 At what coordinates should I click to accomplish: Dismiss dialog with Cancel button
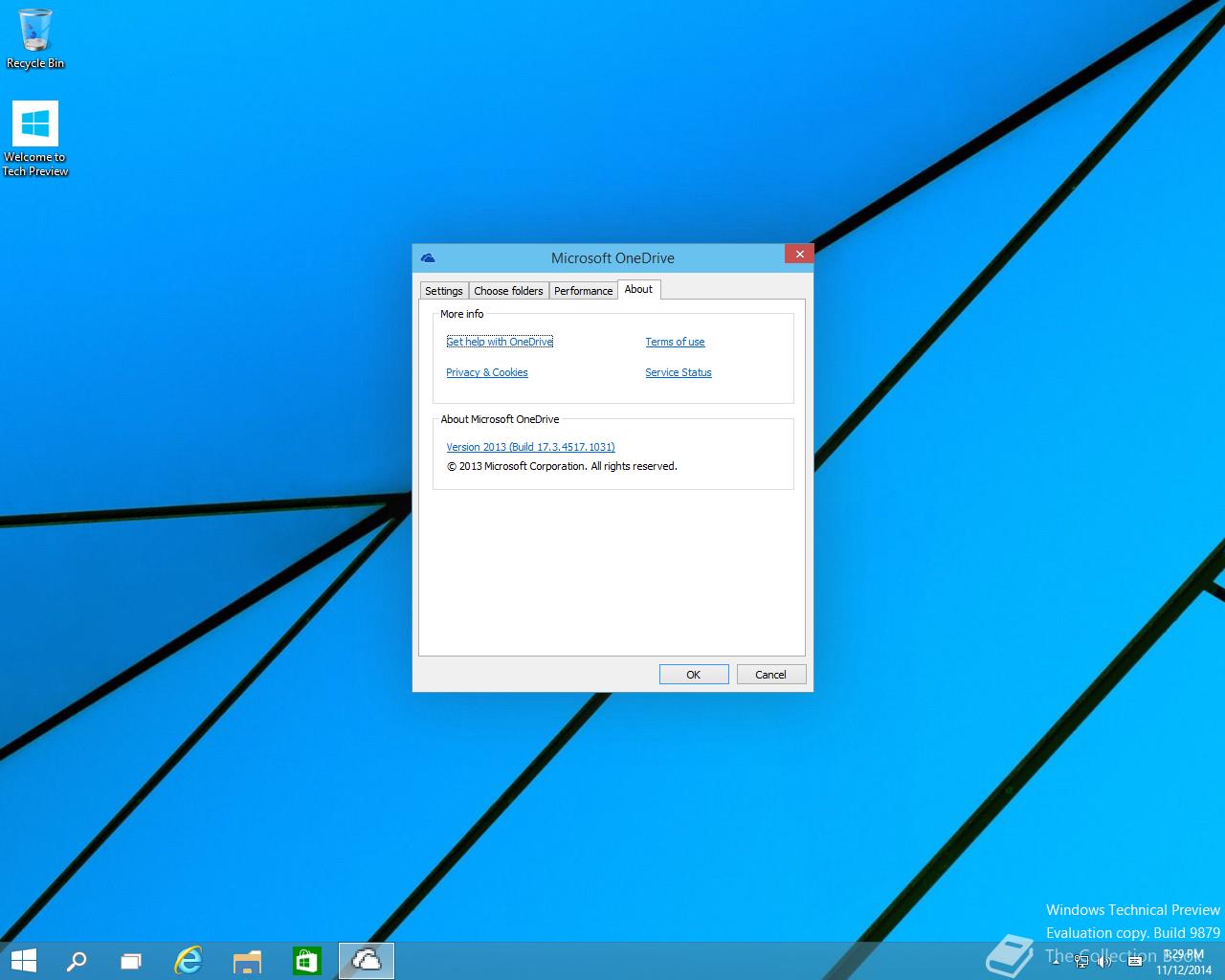click(x=770, y=675)
